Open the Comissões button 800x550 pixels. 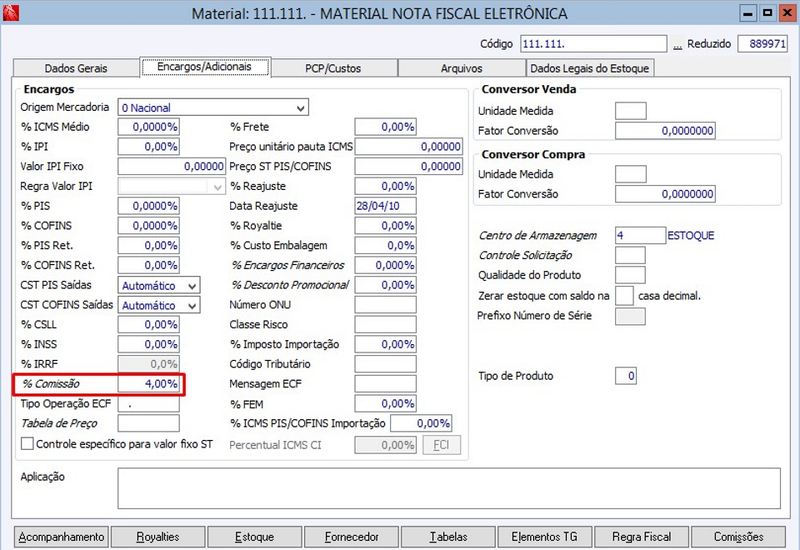point(738,537)
